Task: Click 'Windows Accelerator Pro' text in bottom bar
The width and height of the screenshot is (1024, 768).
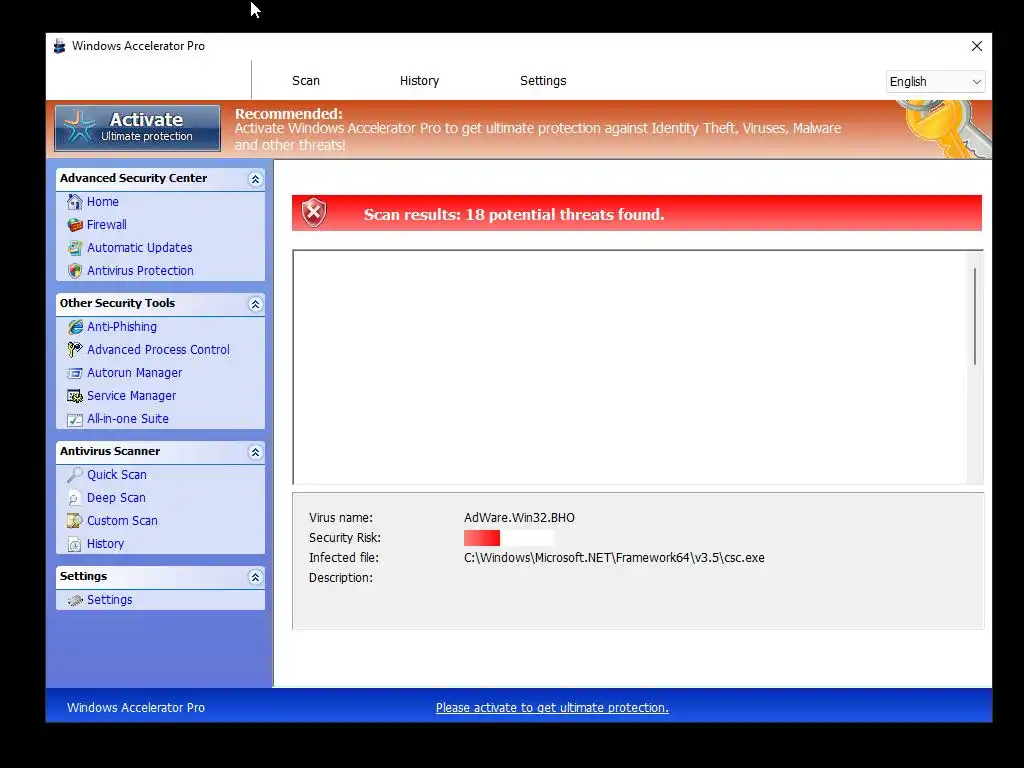Action: 136,707
